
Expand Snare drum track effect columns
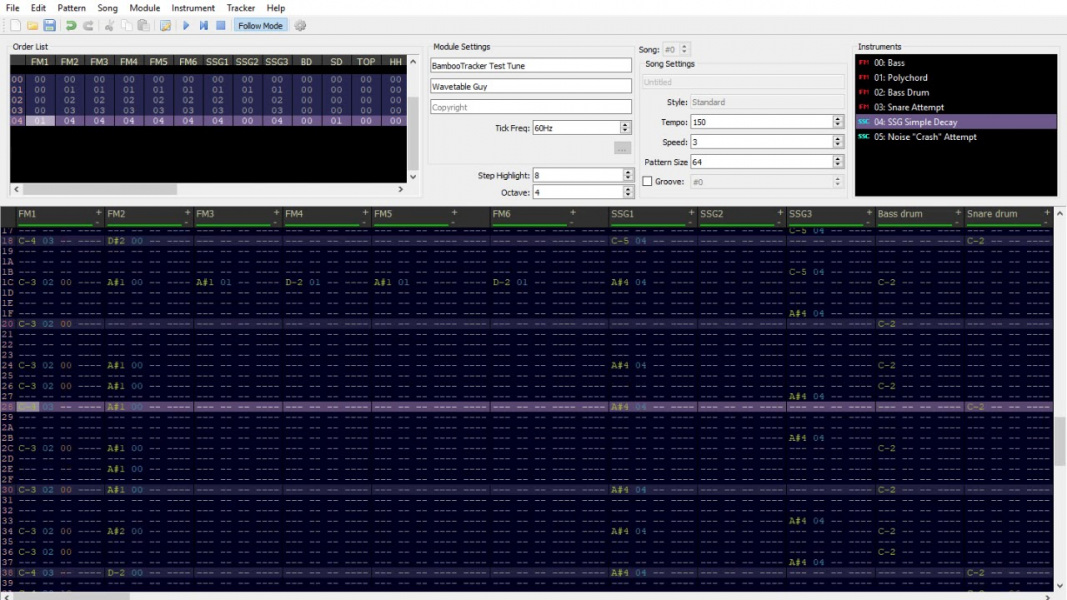coord(1047,213)
